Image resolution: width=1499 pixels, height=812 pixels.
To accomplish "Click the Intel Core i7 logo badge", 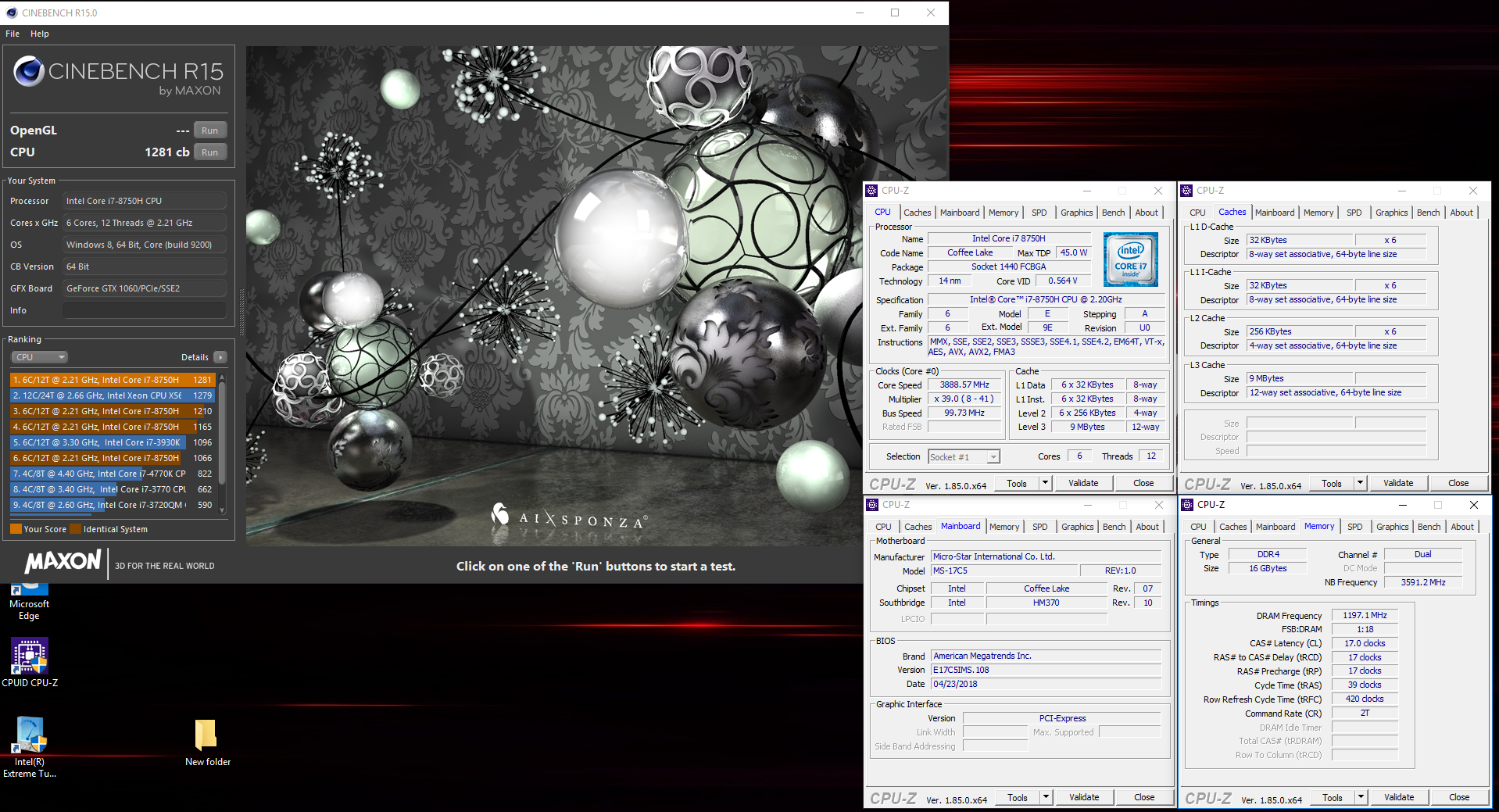I will tap(1130, 259).
